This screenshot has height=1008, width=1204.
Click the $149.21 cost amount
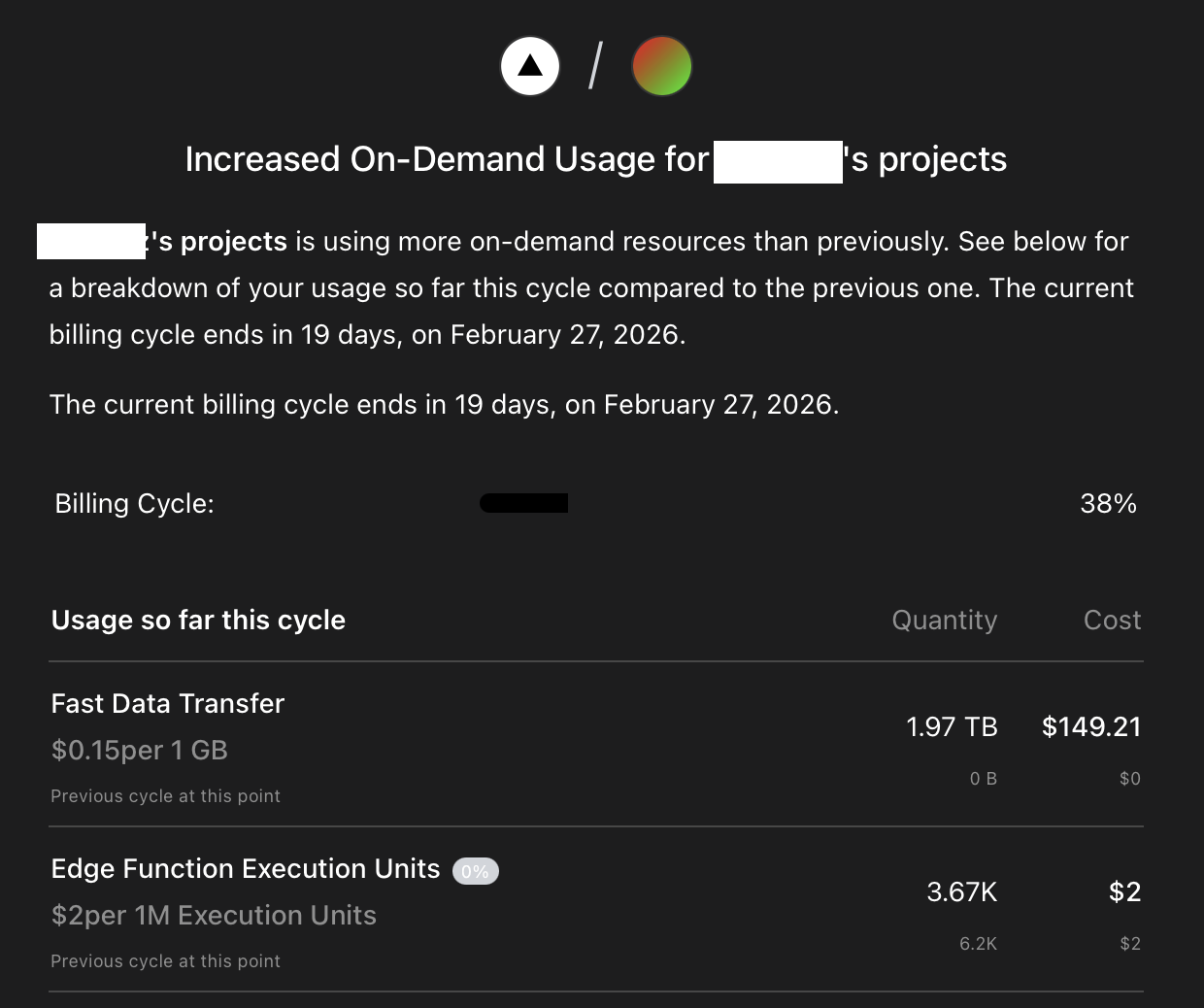coord(1091,726)
